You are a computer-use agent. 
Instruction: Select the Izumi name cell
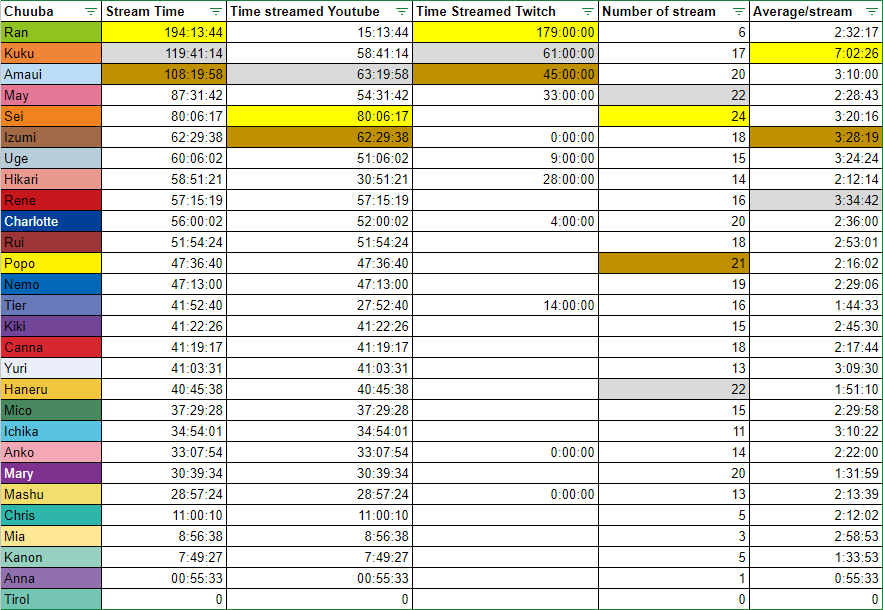coord(51,137)
